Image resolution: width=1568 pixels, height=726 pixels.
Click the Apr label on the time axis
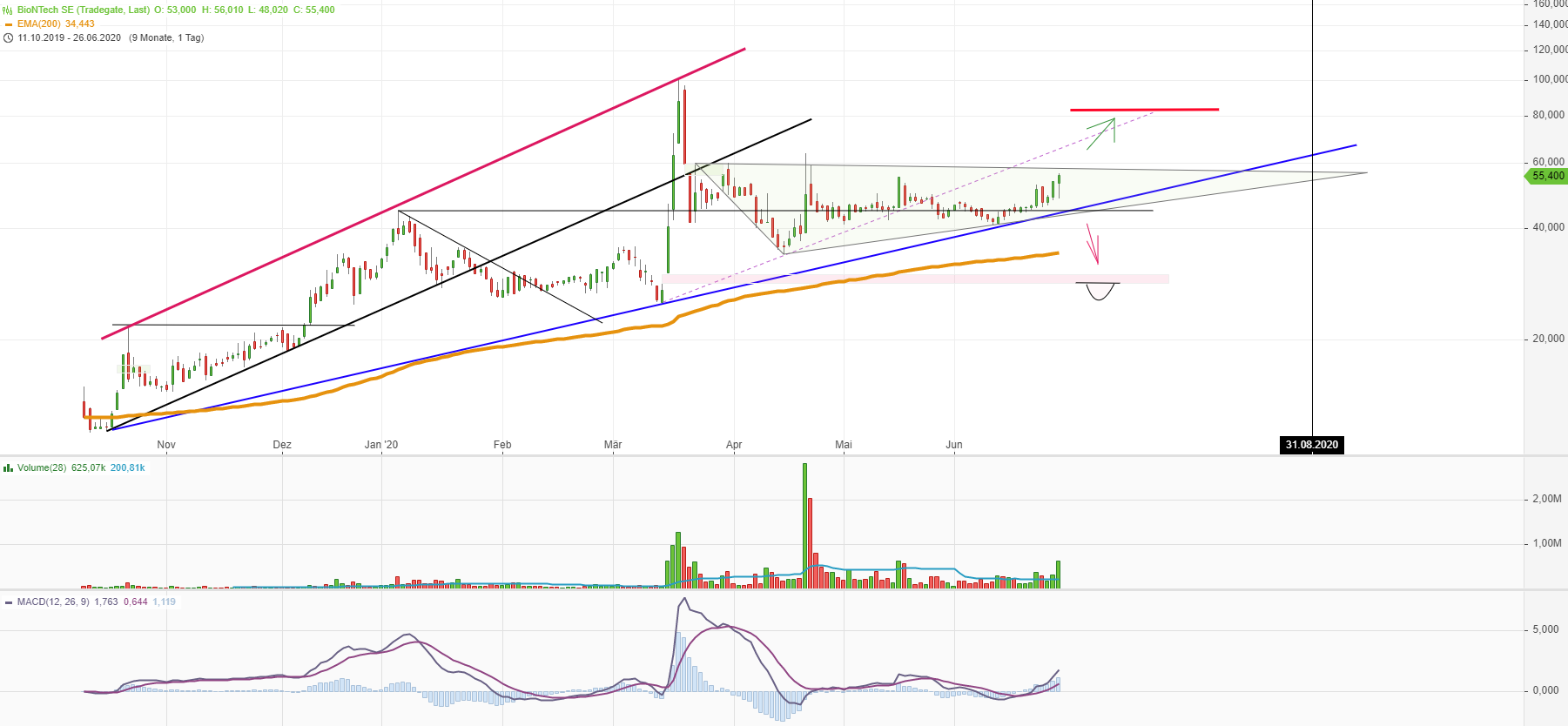click(734, 445)
